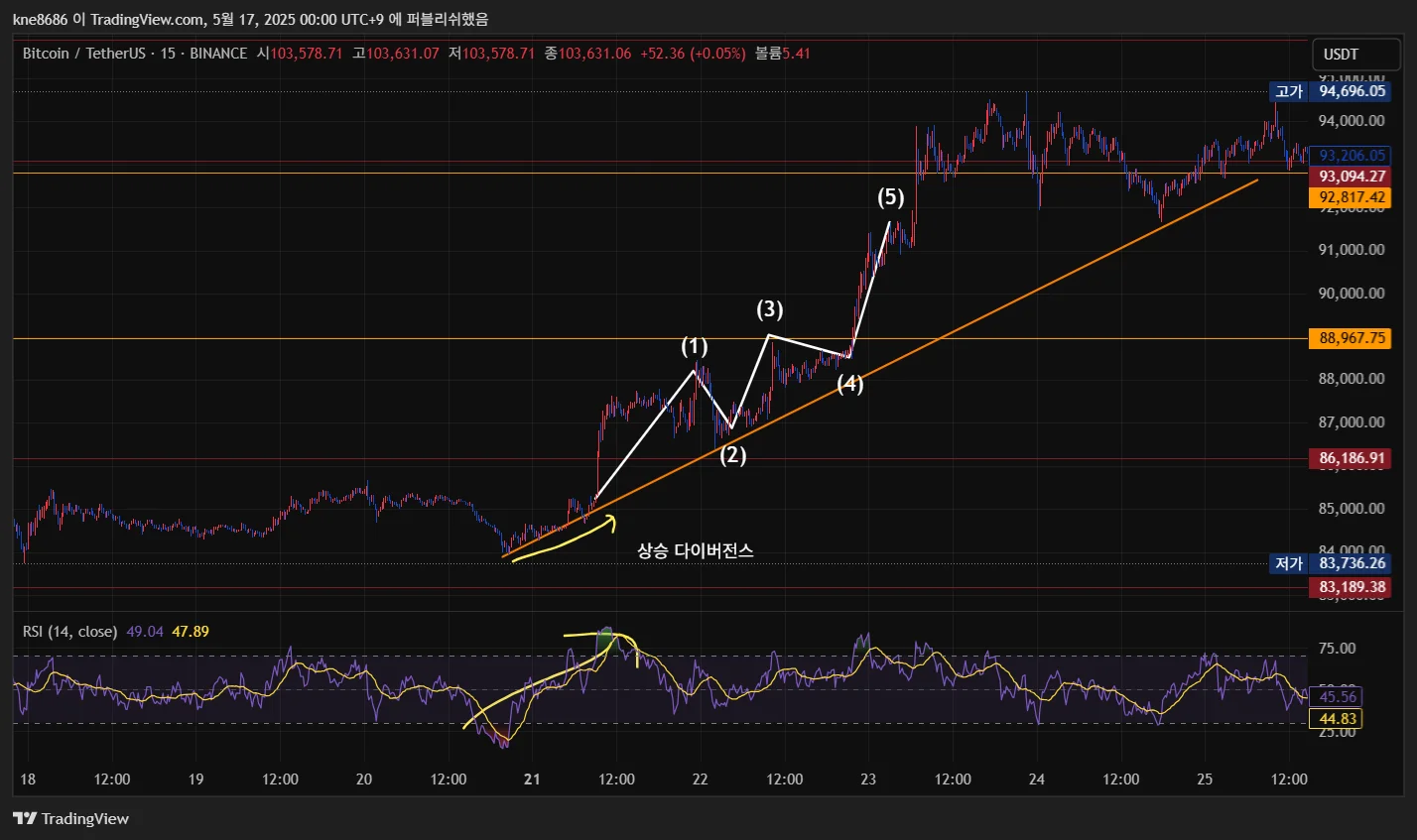Click the yellow 44.83 RSI label

pos(1337,719)
